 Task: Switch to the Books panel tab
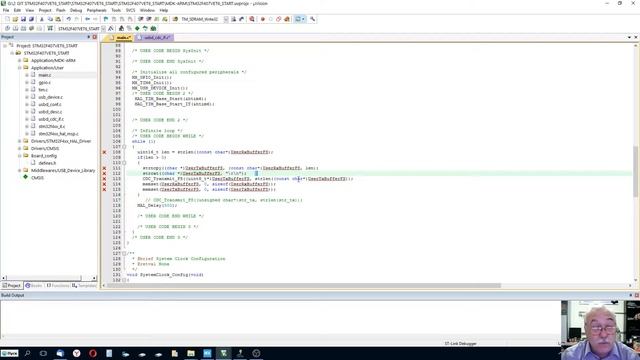click(x=33, y=286)
